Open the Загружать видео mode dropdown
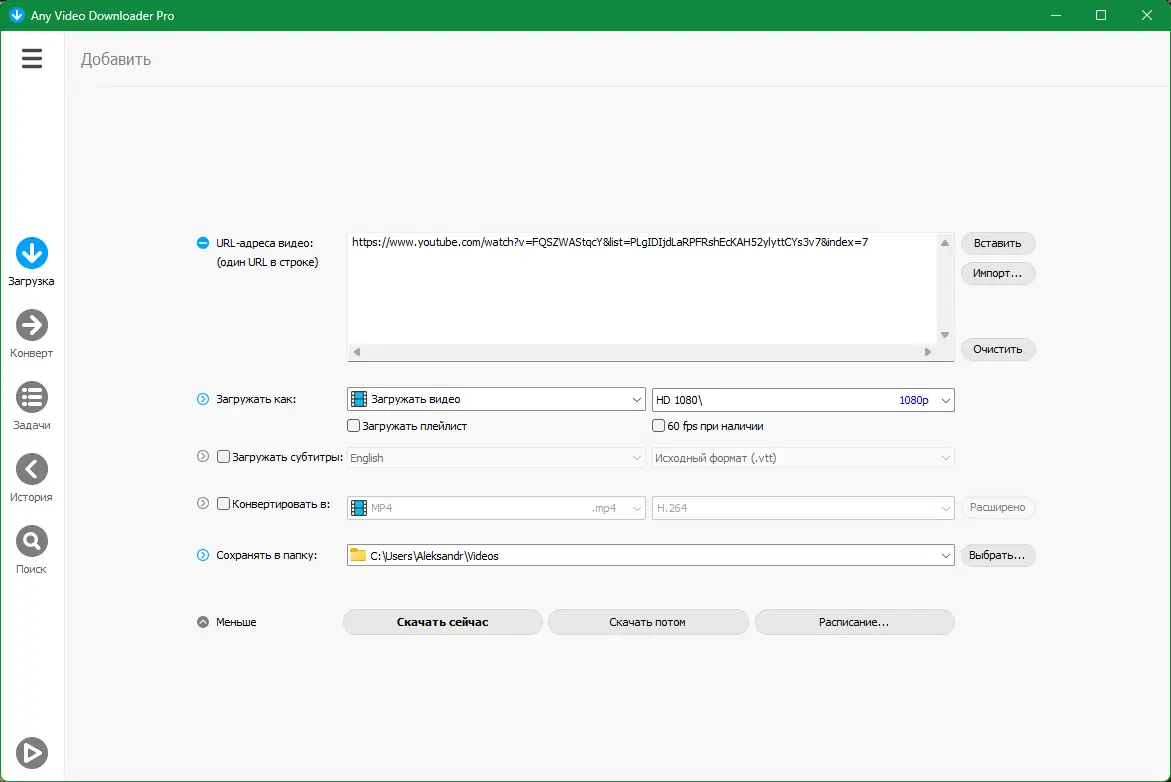The width and height of the screenshot is (1171, 782). click(637, 399)
